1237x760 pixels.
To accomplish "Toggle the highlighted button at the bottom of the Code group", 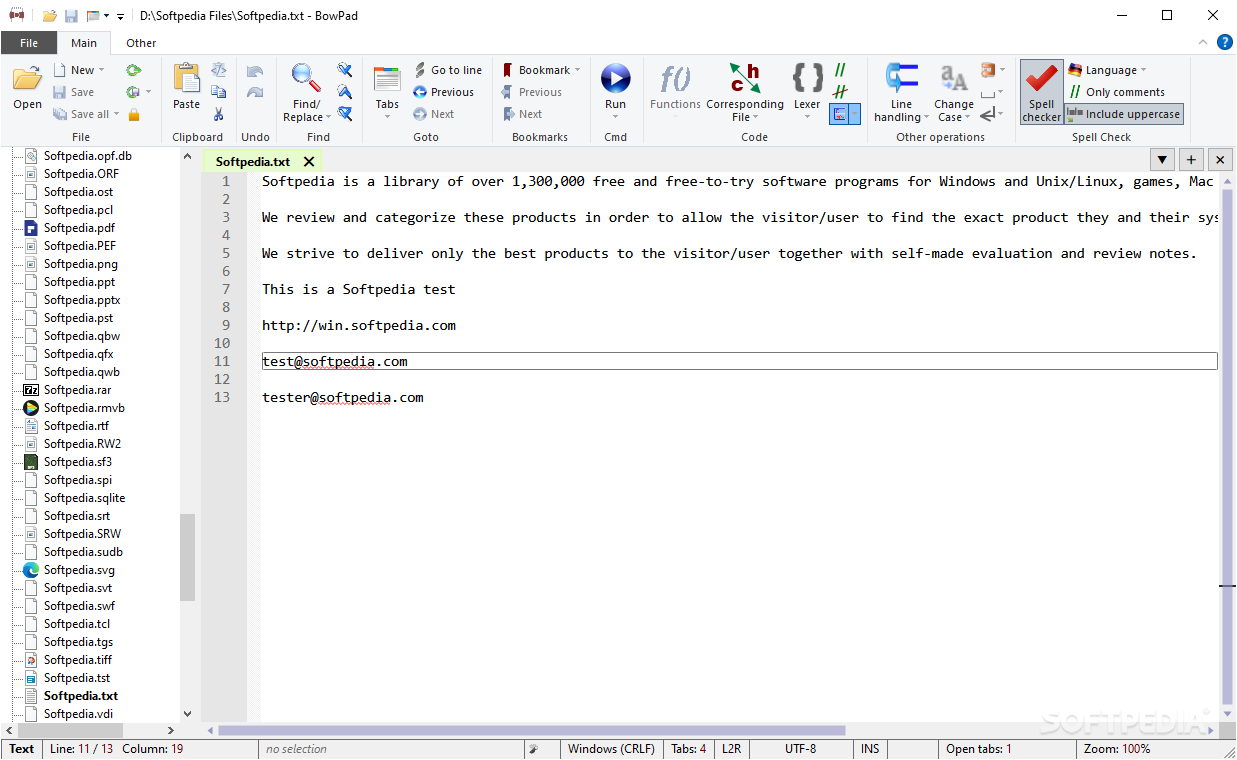I will point(845,114).
